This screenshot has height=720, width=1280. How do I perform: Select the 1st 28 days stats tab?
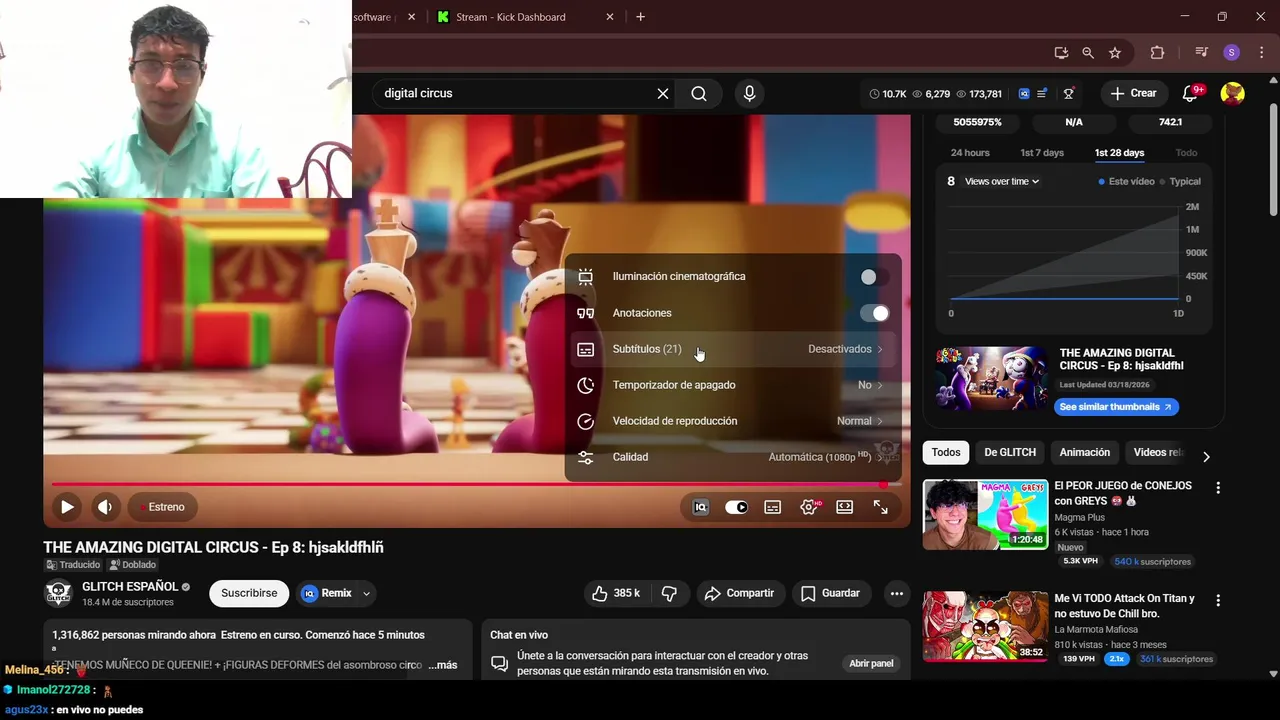click(1119, 153)
